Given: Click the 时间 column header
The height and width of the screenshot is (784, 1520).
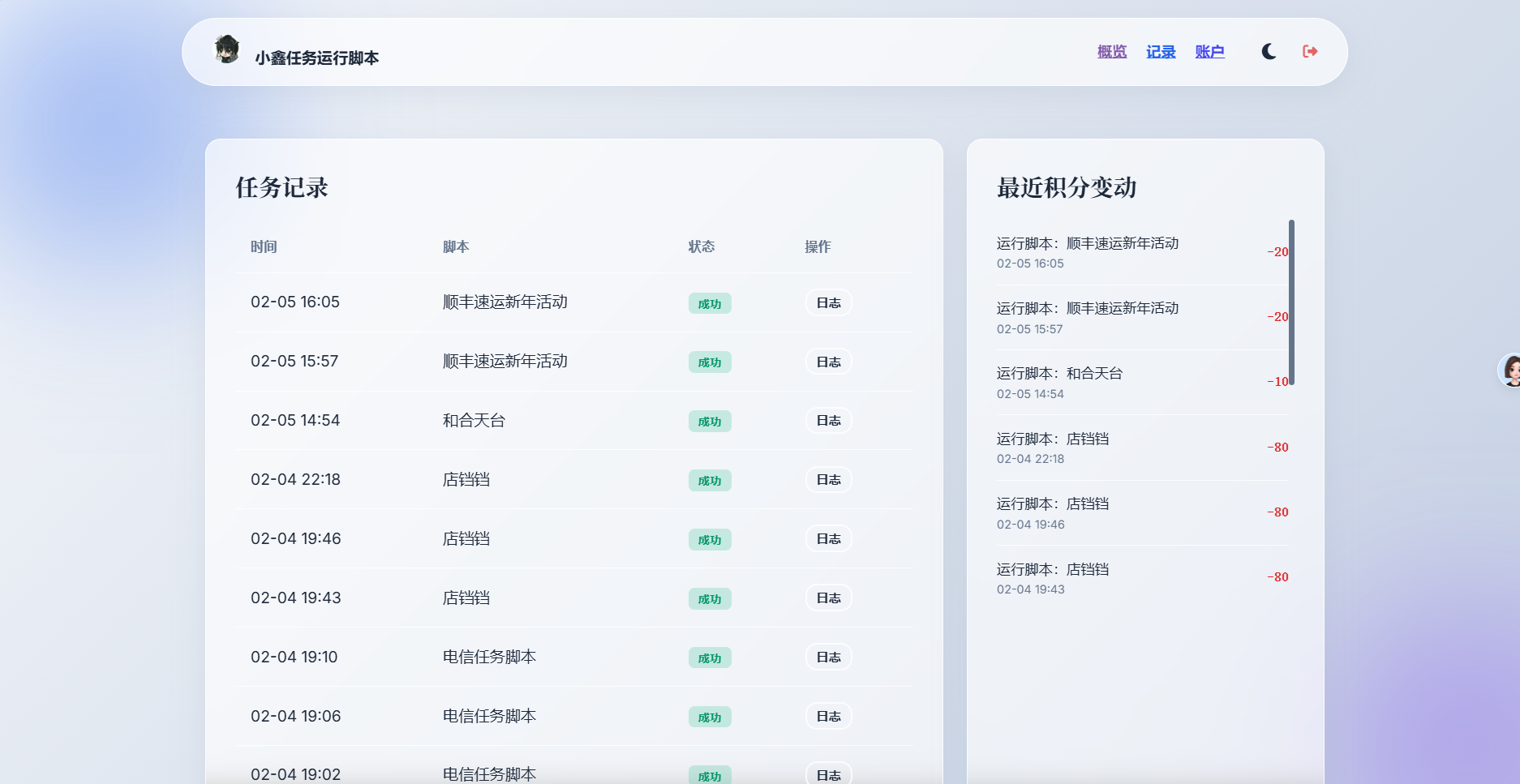Looking at the screenshot, I should point(264,246).
